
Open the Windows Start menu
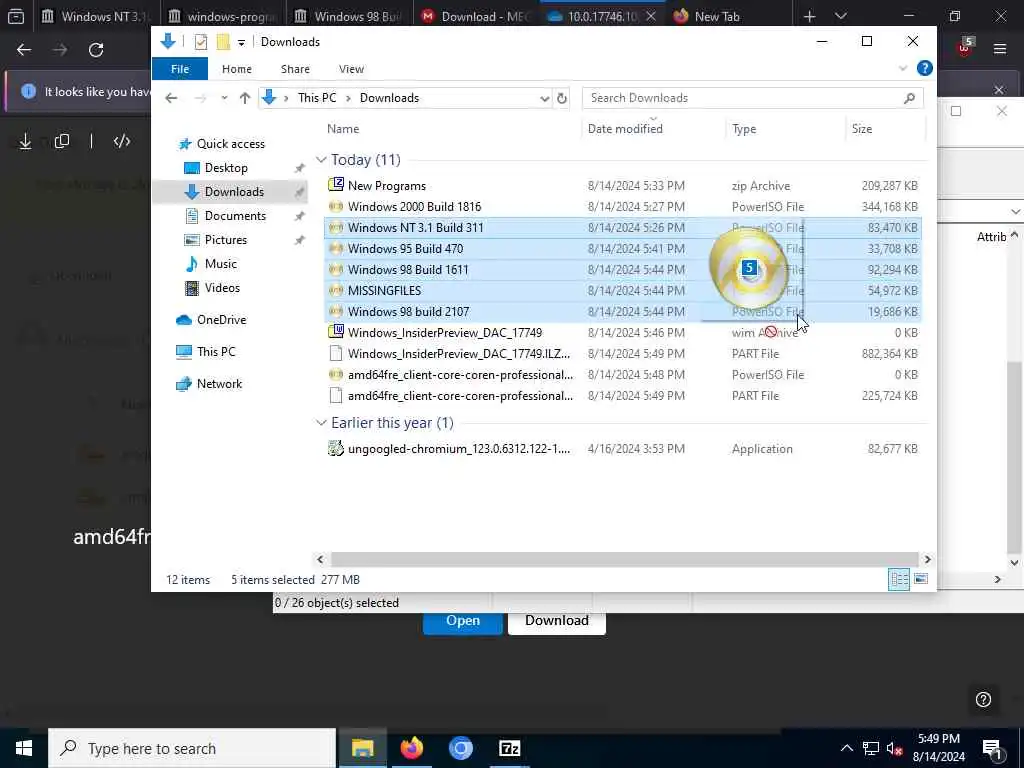click(x=24, y=748)
